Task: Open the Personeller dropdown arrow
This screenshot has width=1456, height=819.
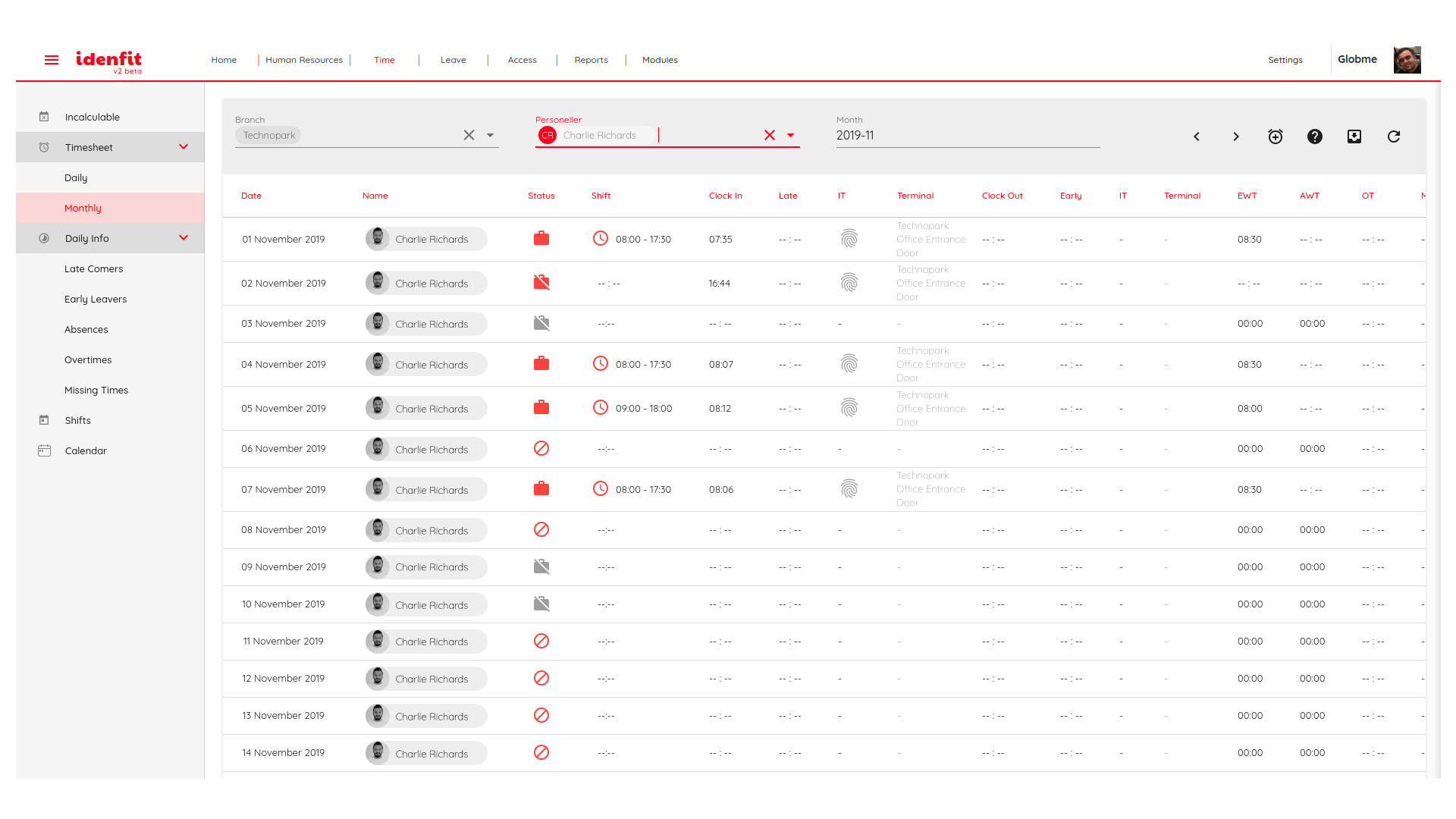Action: coord(791,135)
